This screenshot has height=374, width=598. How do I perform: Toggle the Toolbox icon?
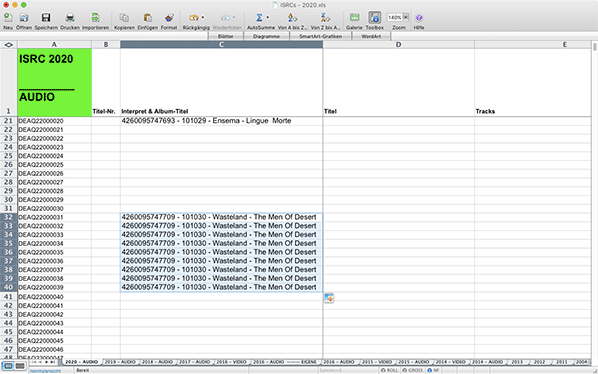point(375,18)
